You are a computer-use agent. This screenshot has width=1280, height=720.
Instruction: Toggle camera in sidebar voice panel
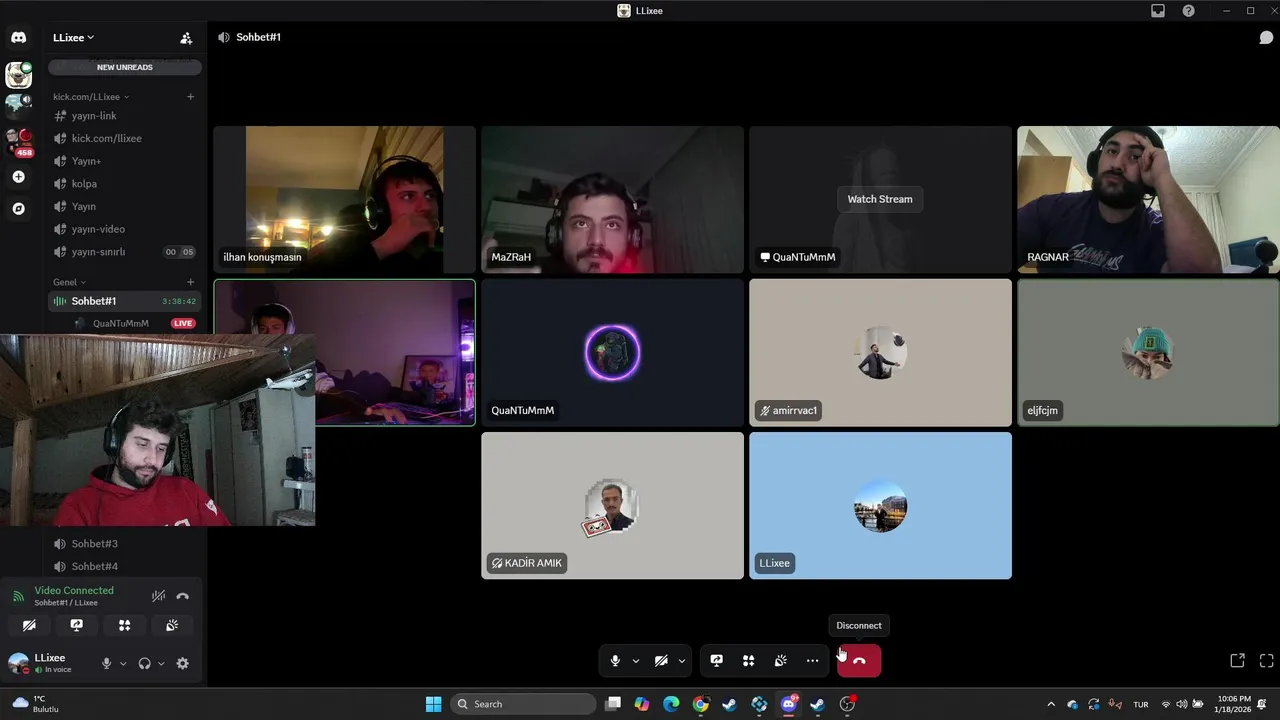[x=29, y=625]
